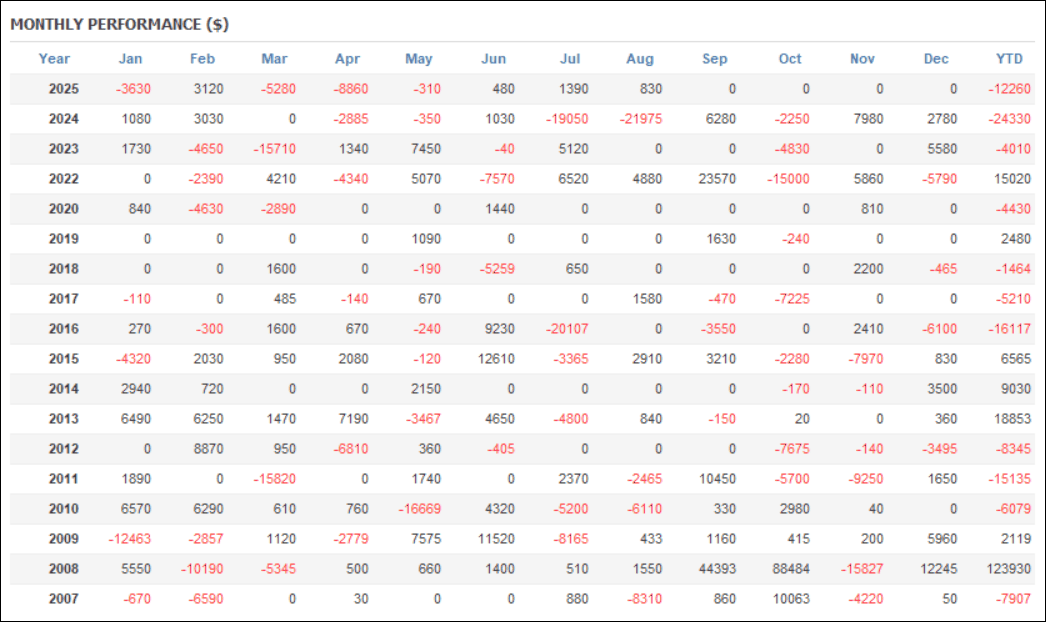Click the Year column header
1046x622 pixels.
pos(54,59)
